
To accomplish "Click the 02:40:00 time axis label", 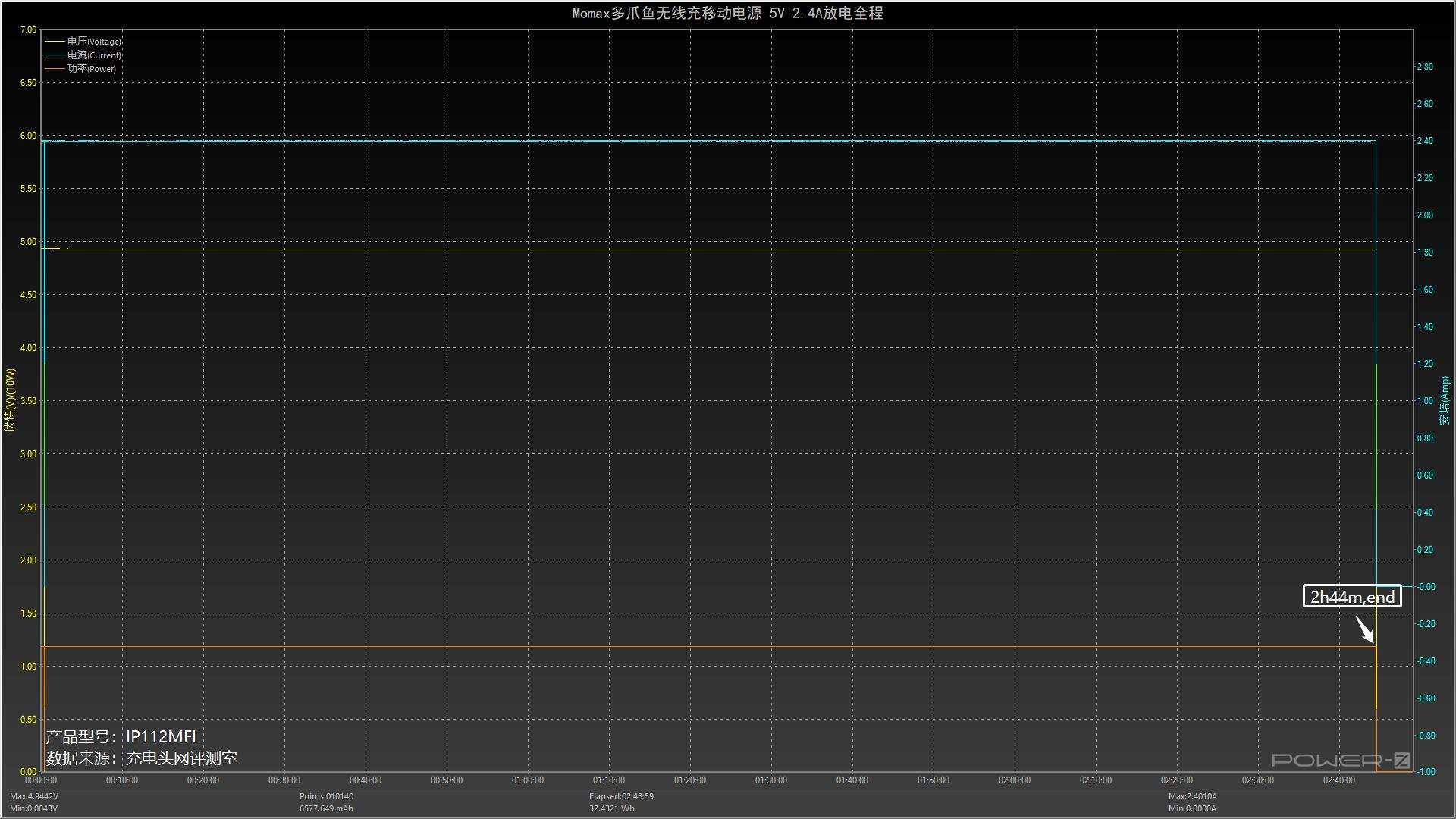I will point(1339,780).
